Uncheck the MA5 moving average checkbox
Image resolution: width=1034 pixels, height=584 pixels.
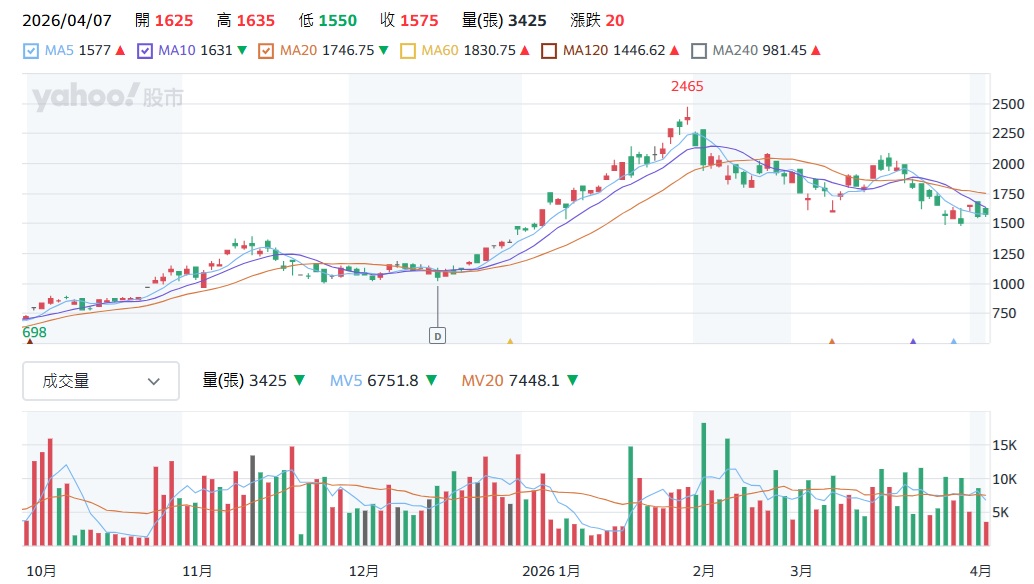tap(31, 51)
